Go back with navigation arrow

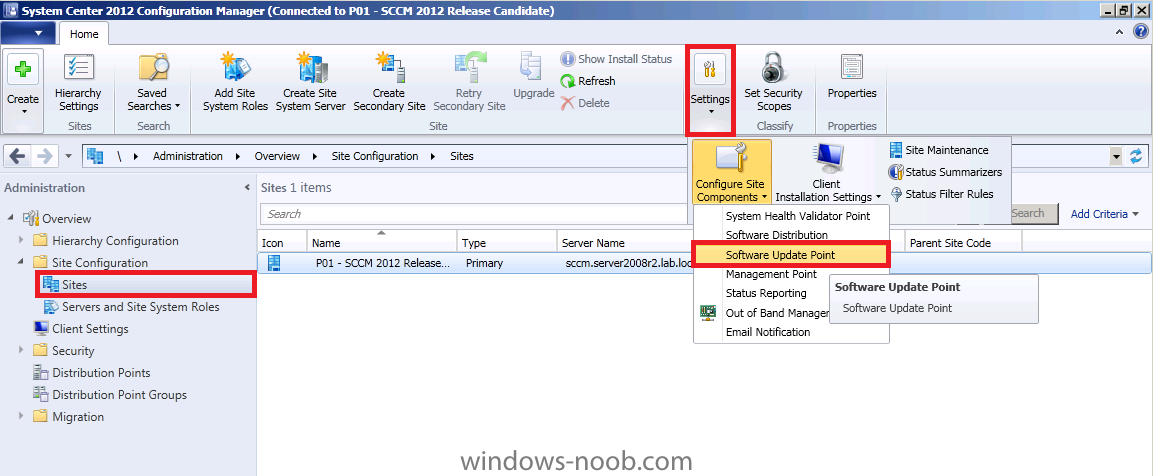click(x=18, y=156)
